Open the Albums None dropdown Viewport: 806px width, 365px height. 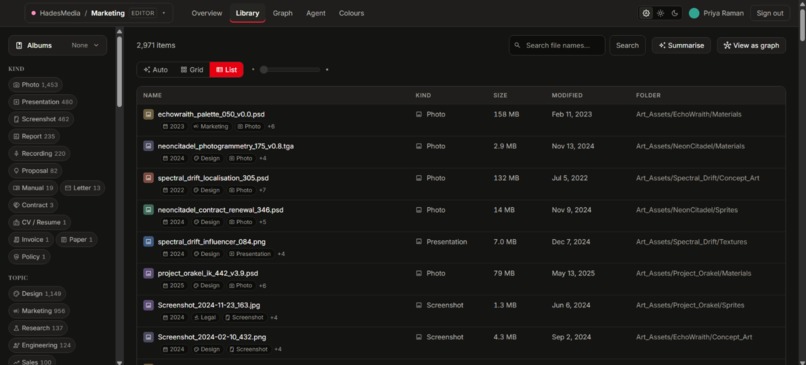point(85,45)
